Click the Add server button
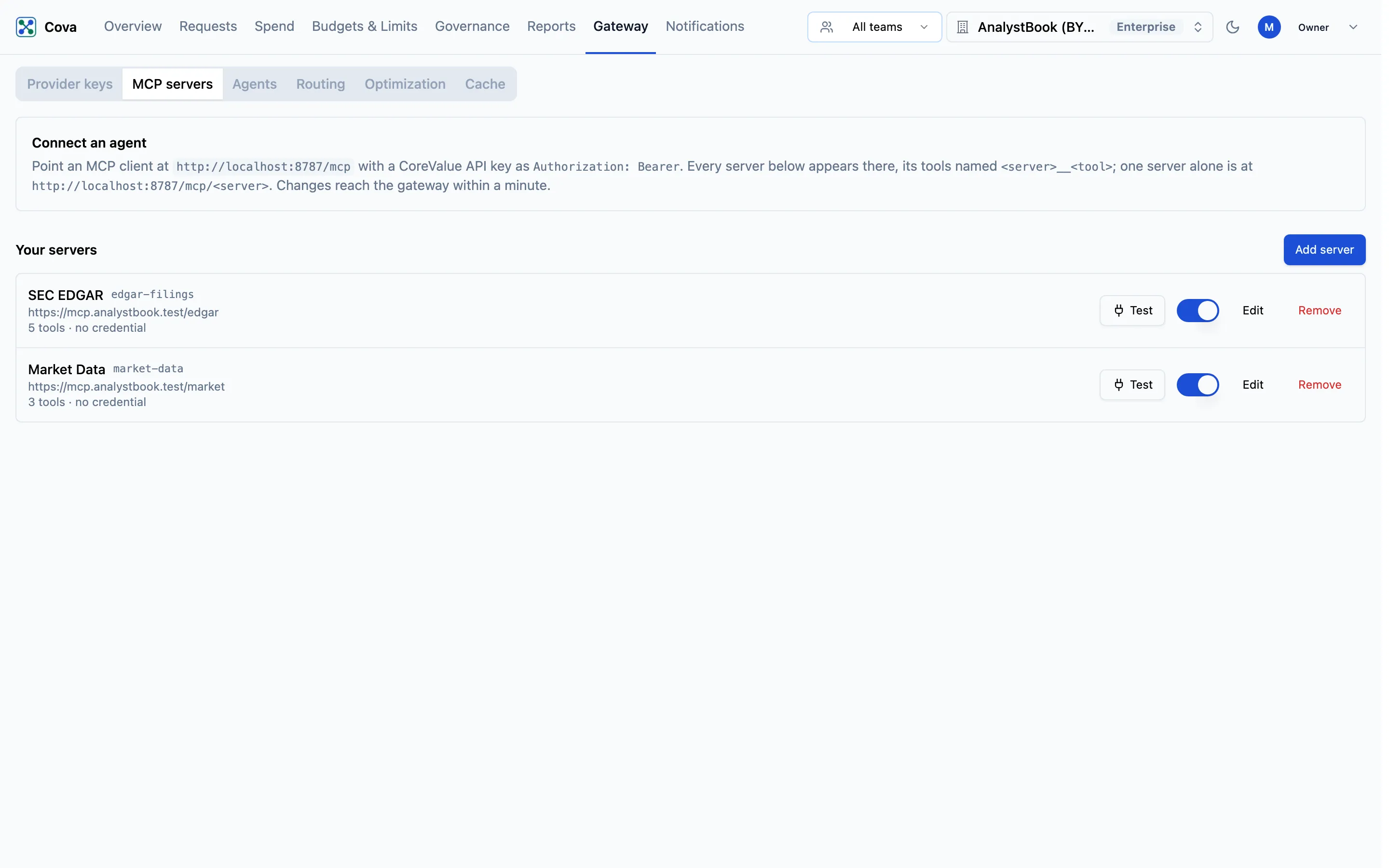This screenshot has width=1389, height=868. (x=1324, y=250)
